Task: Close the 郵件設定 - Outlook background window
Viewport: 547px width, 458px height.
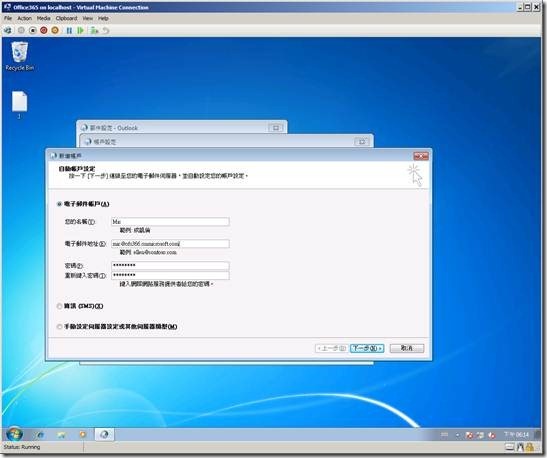Action: pos(276,128)
